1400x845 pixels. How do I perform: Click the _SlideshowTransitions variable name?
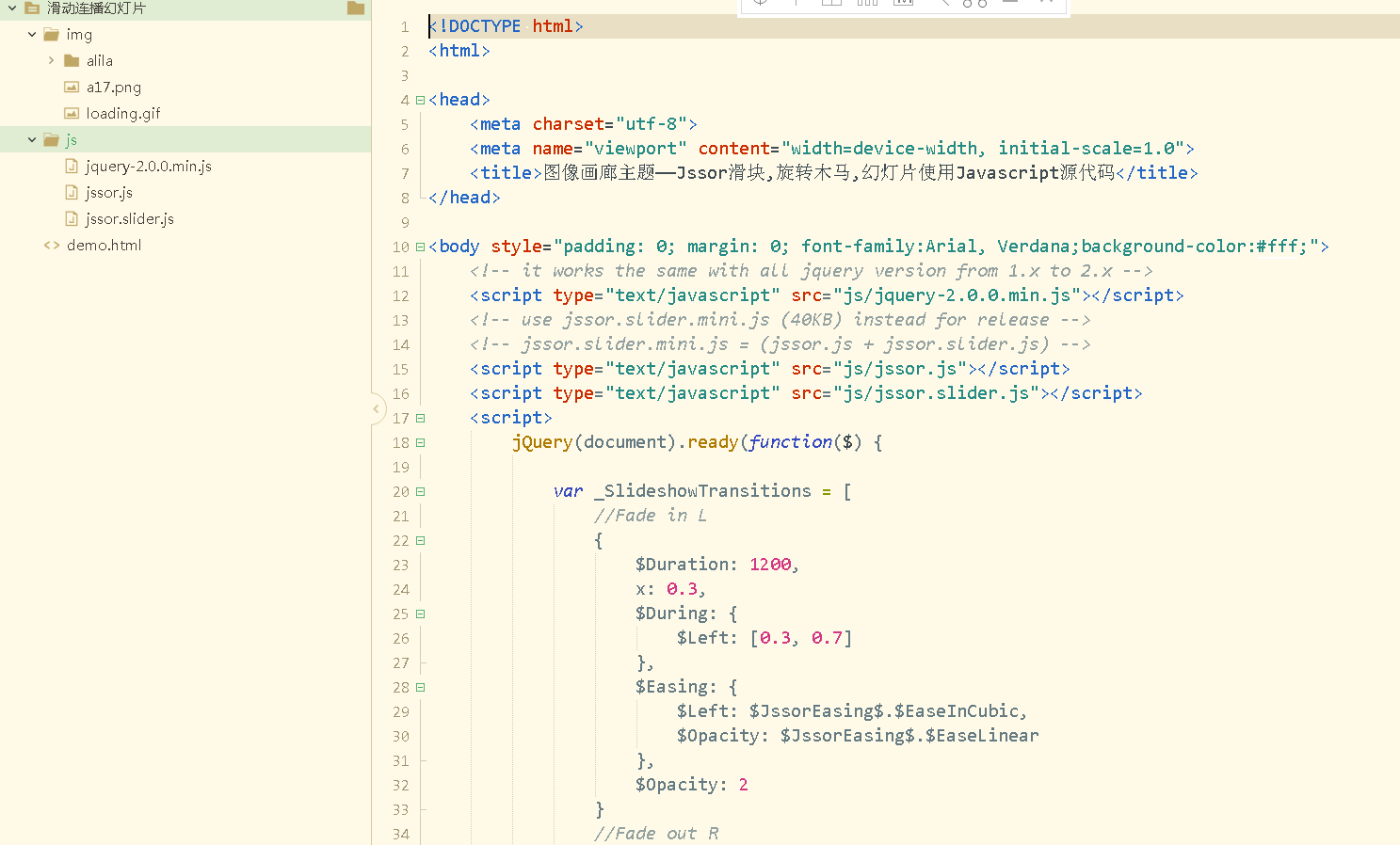tap(702, 491)
